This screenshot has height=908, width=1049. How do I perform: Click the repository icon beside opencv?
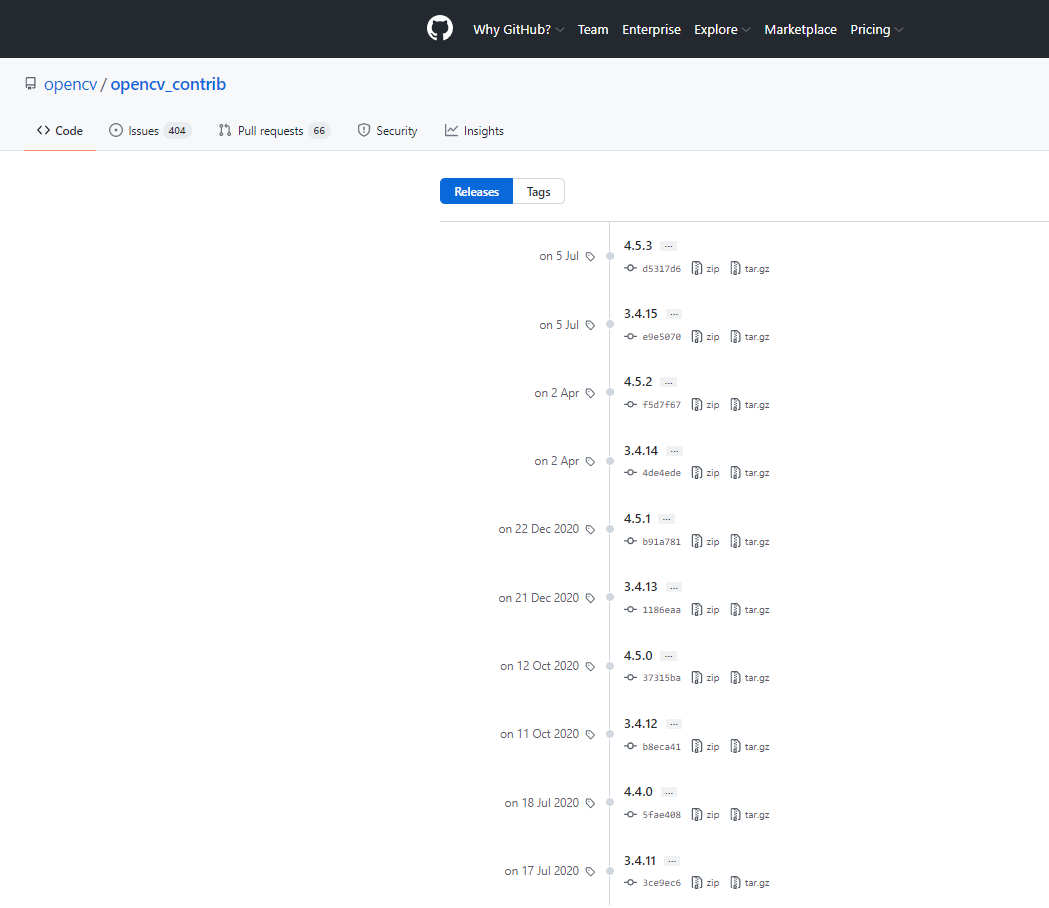click(31, 84)
